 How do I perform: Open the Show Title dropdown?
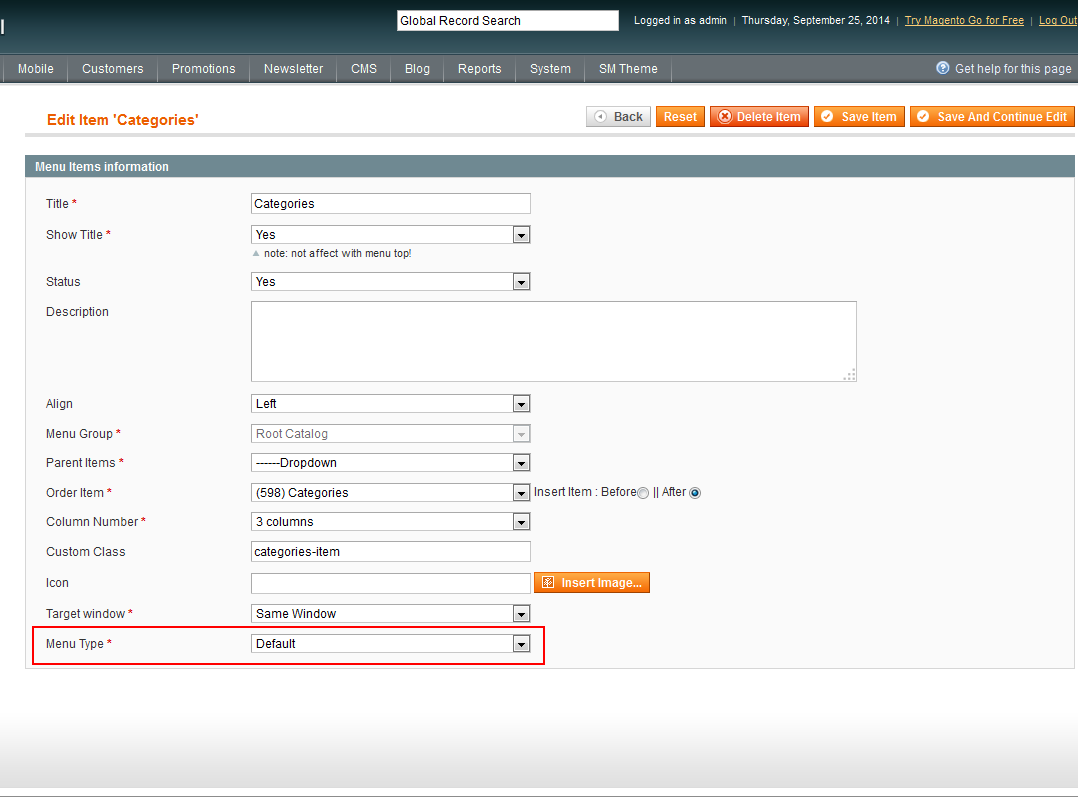tap(390, 235)
